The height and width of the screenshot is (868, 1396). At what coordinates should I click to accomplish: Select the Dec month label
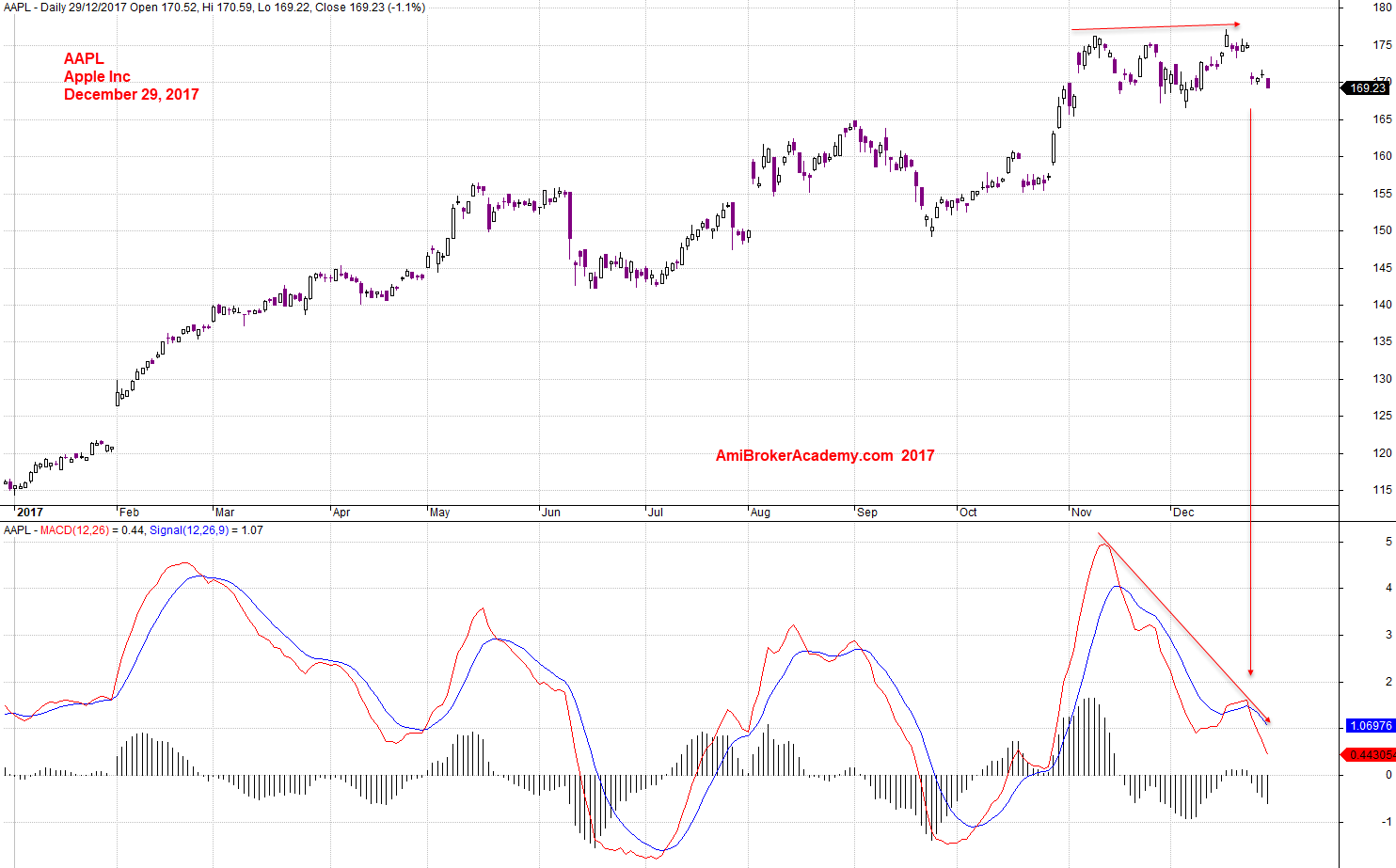click(x=1183, y=513)
